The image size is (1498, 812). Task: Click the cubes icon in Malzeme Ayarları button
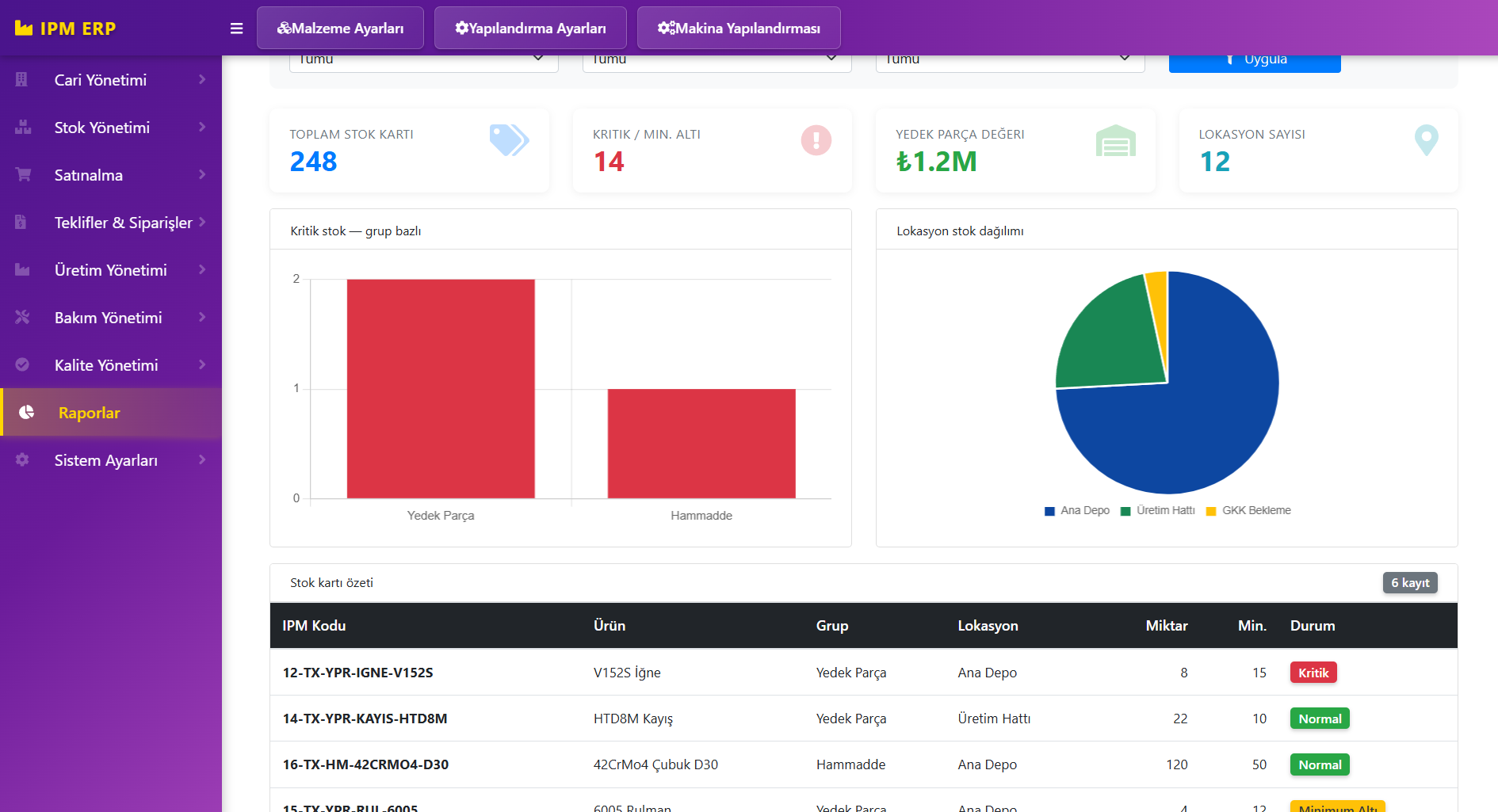[x=284, y=28]
